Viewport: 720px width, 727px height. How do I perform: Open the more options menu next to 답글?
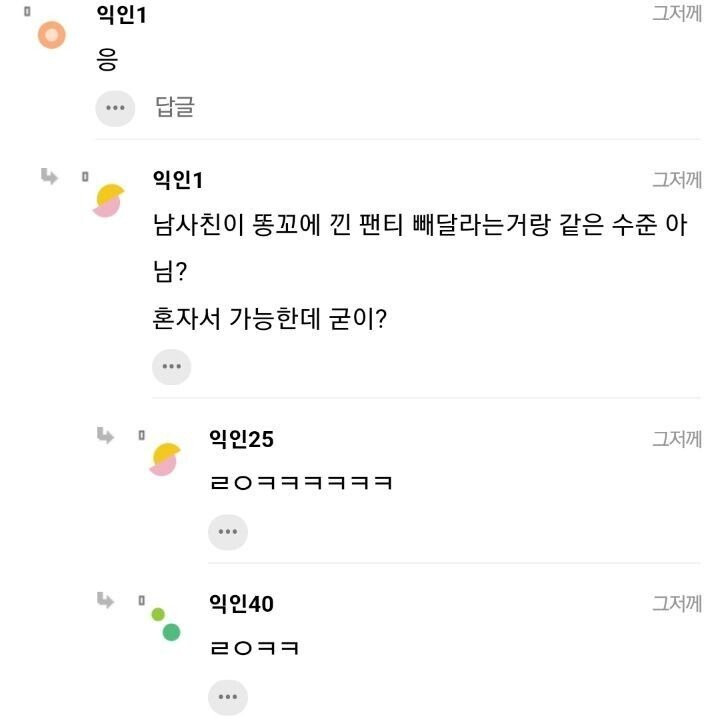click(x=115, y=108)
